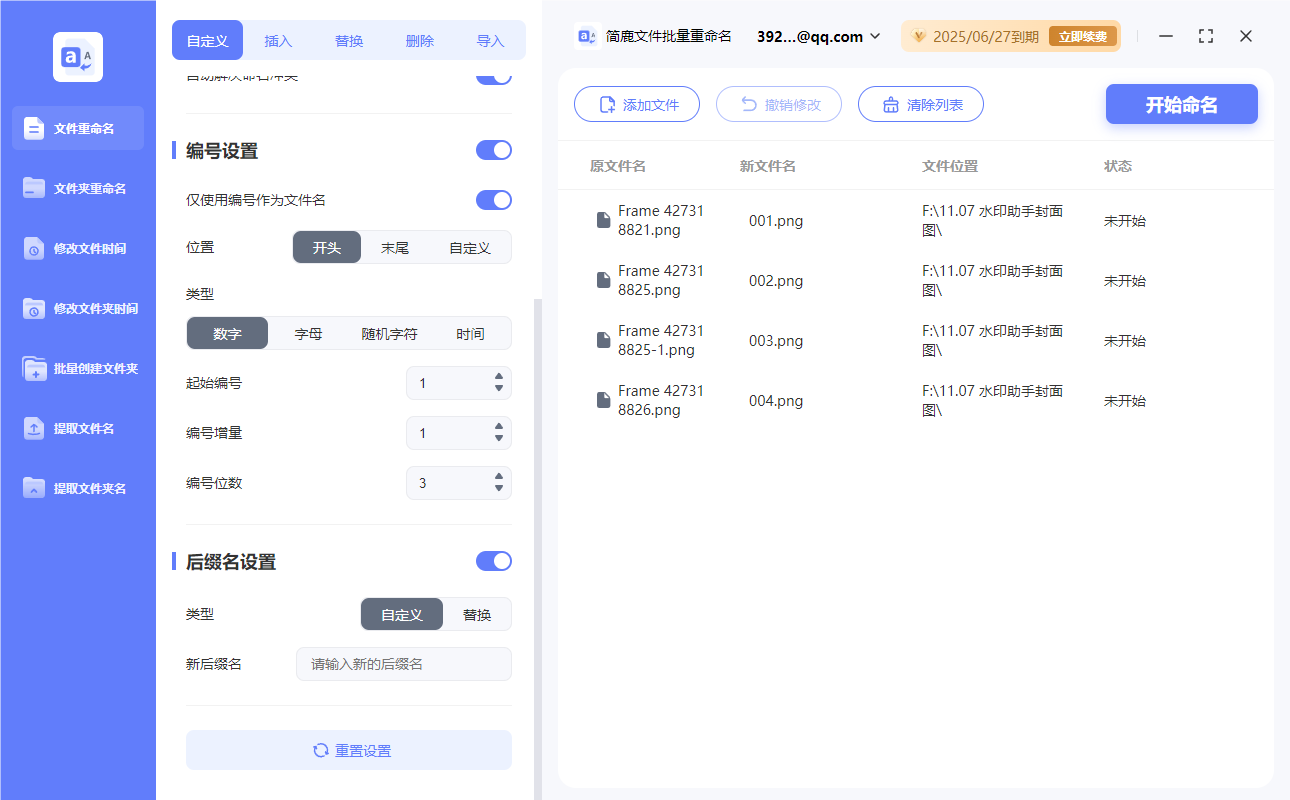The height and width of the screenshot is (800, 1290).
Task: Select 提取文件夹名 sidebar icon
Action: click(77, 488)
